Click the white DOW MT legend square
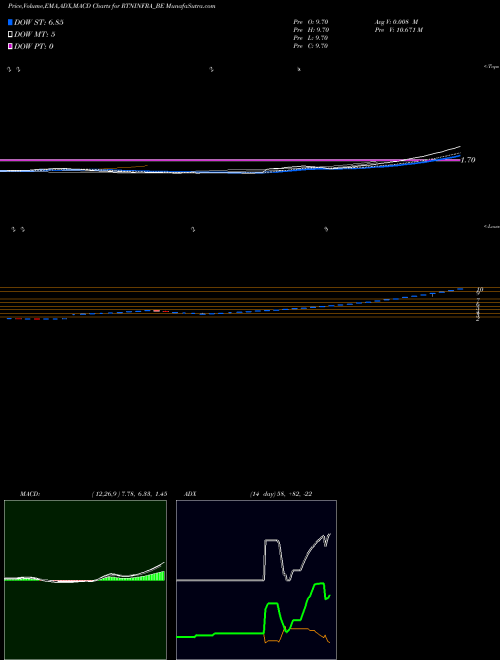Image resolution: width=500 pixels, height=660 pixels. point(11,35)
